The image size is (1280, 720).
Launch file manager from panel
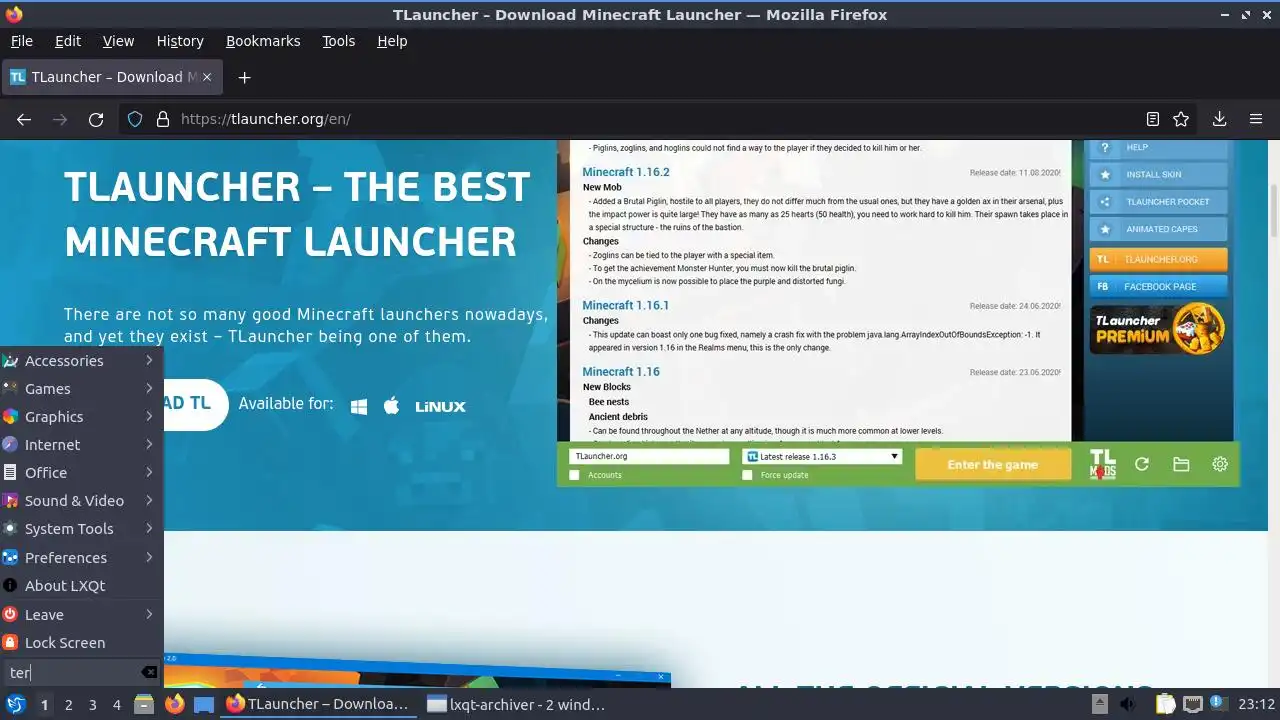[x=144, y=704]
